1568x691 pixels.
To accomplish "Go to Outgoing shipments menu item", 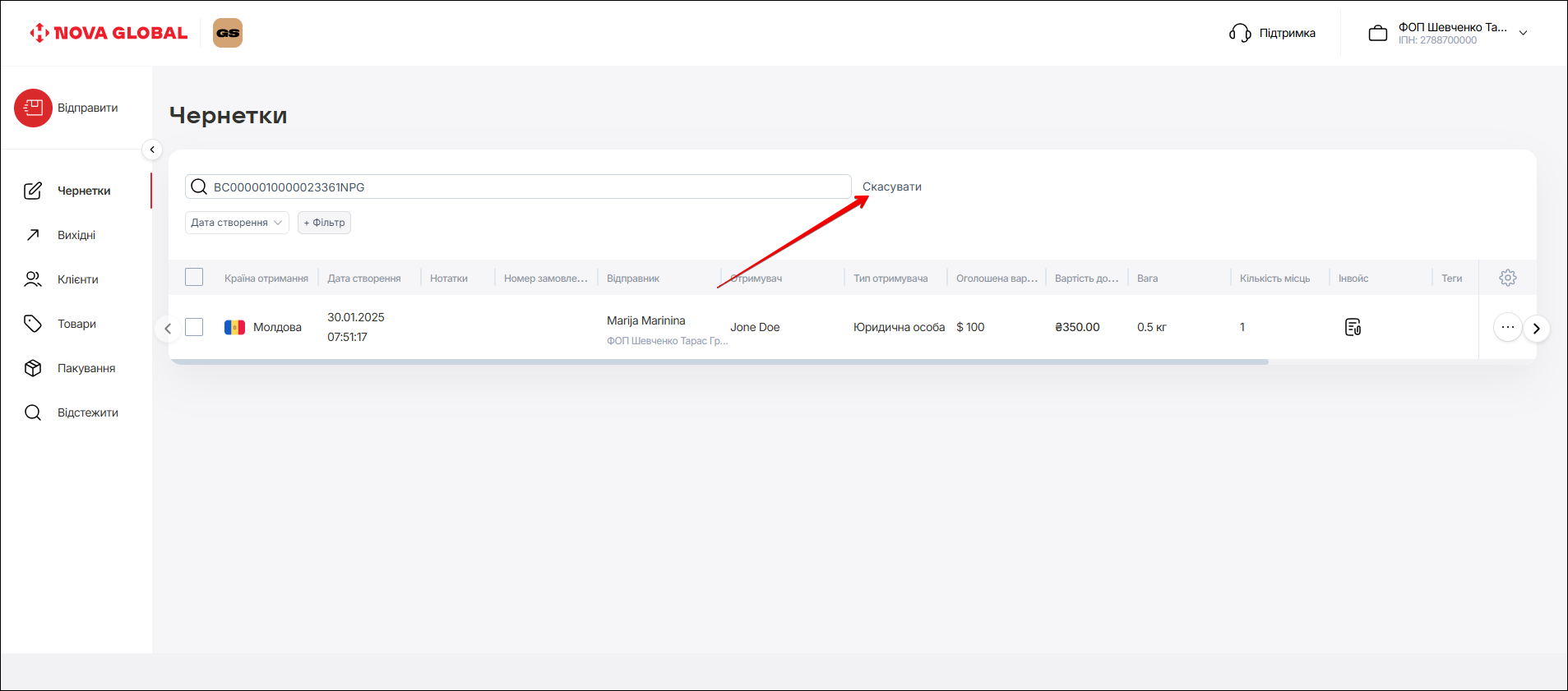I will 76,235.
